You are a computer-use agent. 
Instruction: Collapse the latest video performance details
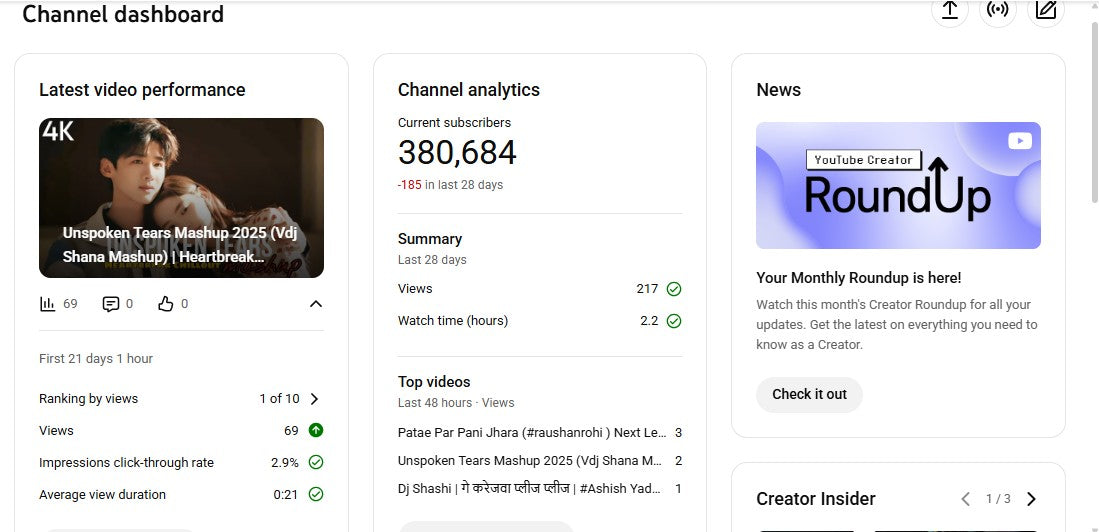click(x=316, y=304)
